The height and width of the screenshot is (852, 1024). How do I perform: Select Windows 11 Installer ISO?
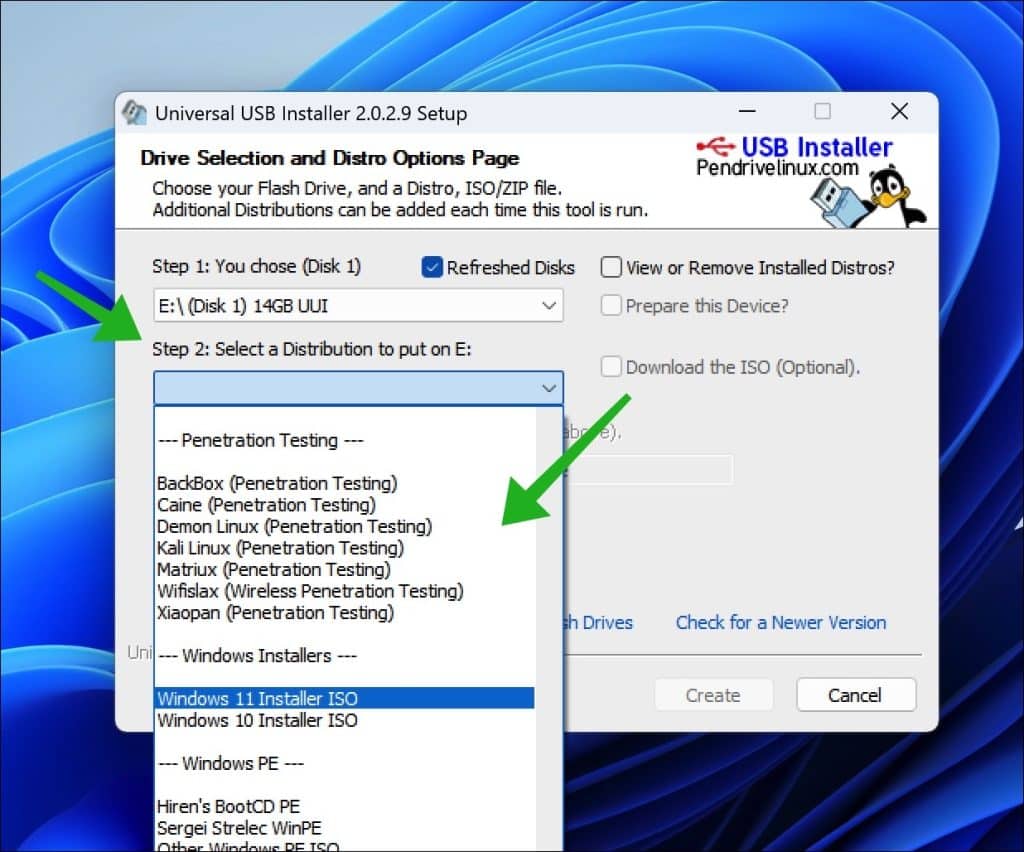[257, 698]
